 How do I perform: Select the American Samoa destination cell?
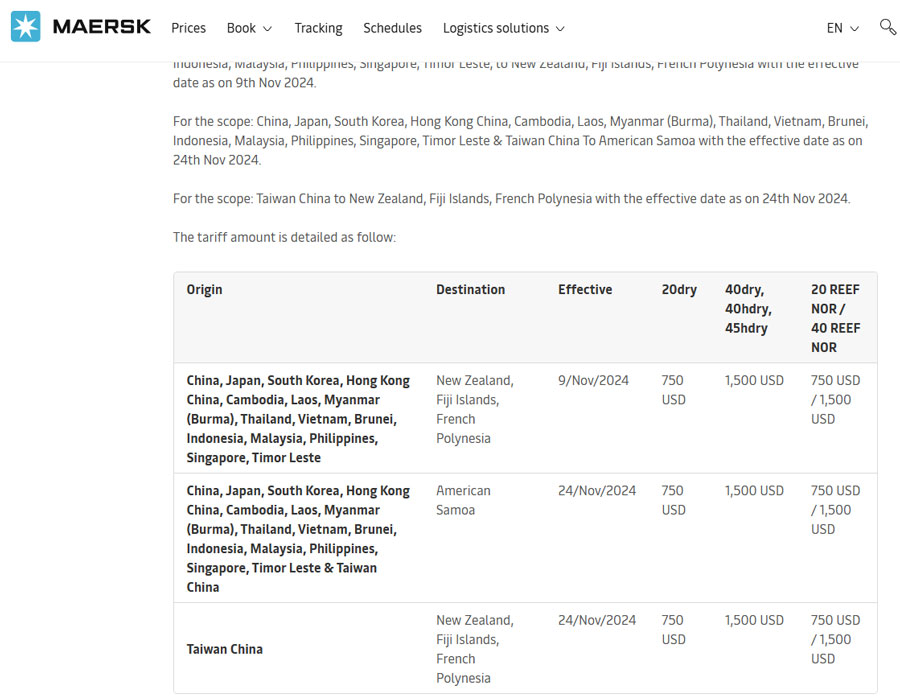[463, 500]
